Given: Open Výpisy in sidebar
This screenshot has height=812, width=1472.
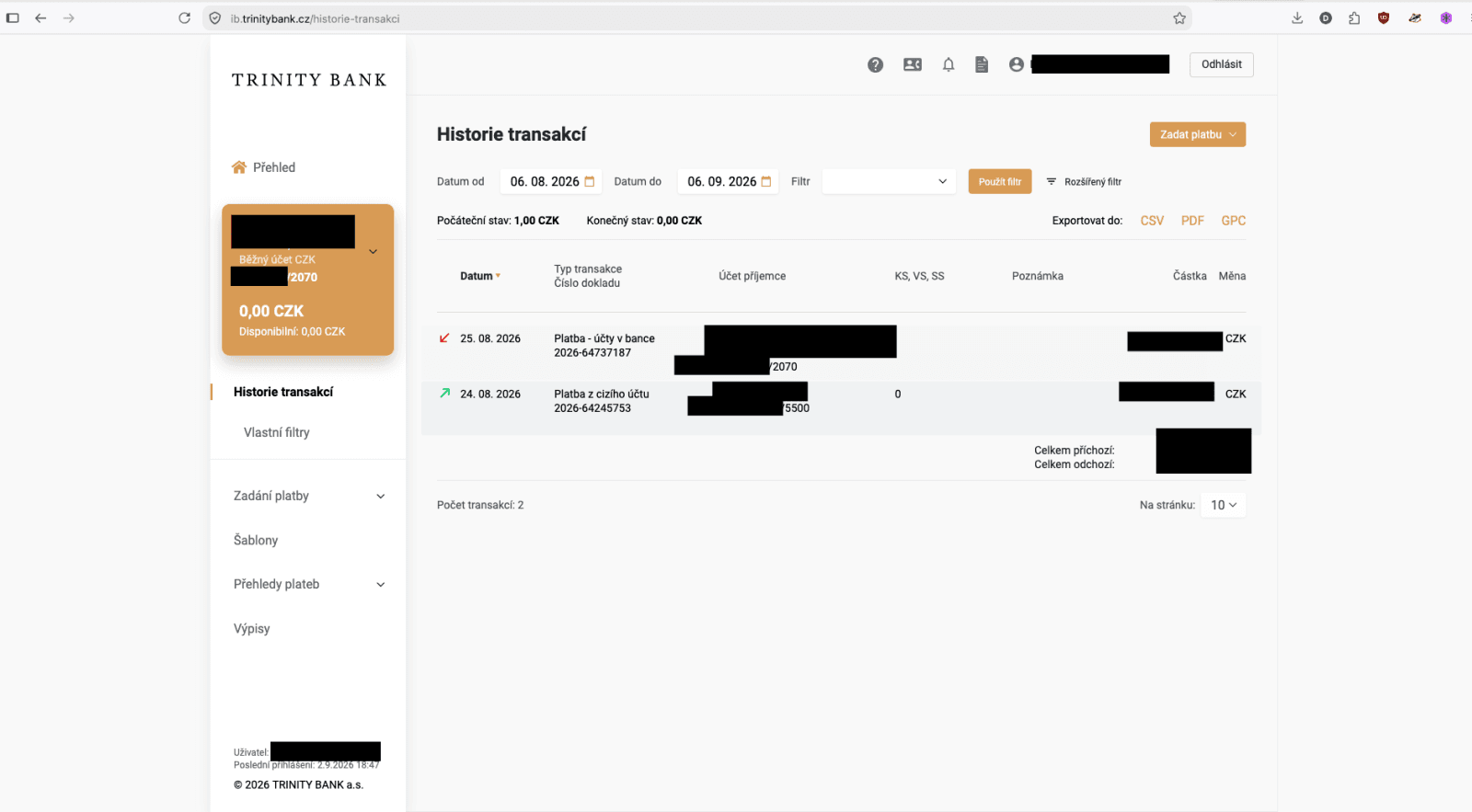Looking at the screenshot, I should point(252,629).
